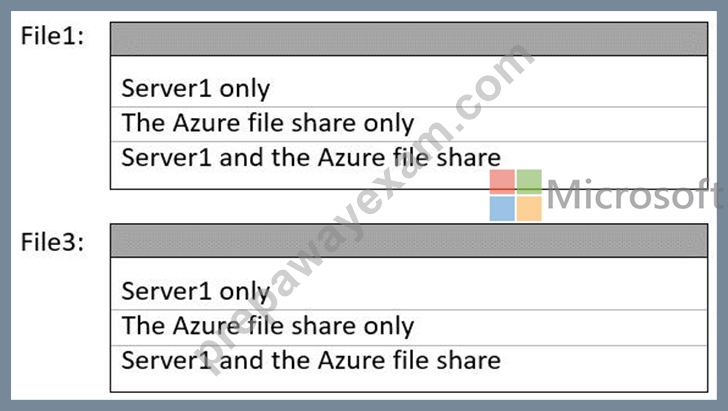Click the Microsoft wordmark text

635,195
